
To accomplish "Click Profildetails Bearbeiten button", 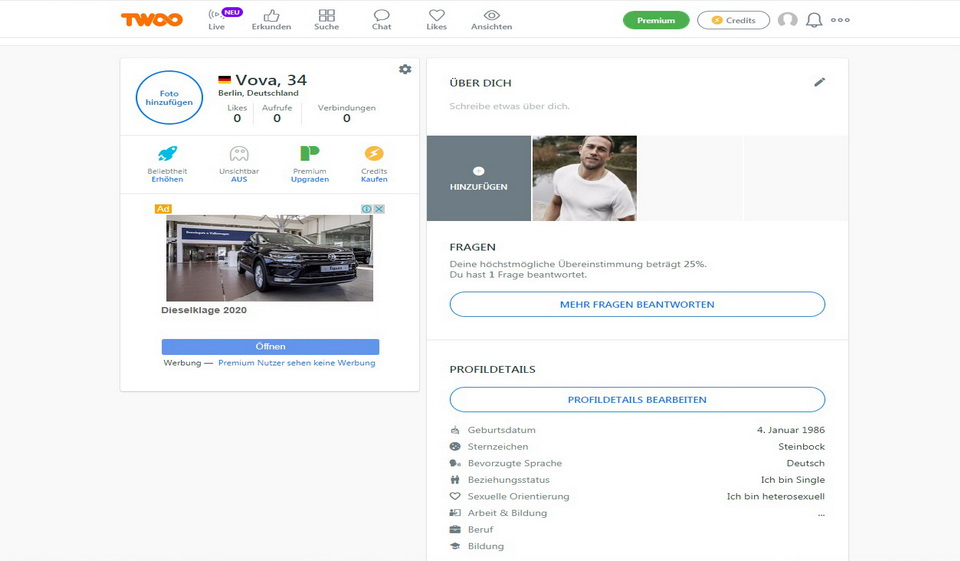I will [637, 399].
